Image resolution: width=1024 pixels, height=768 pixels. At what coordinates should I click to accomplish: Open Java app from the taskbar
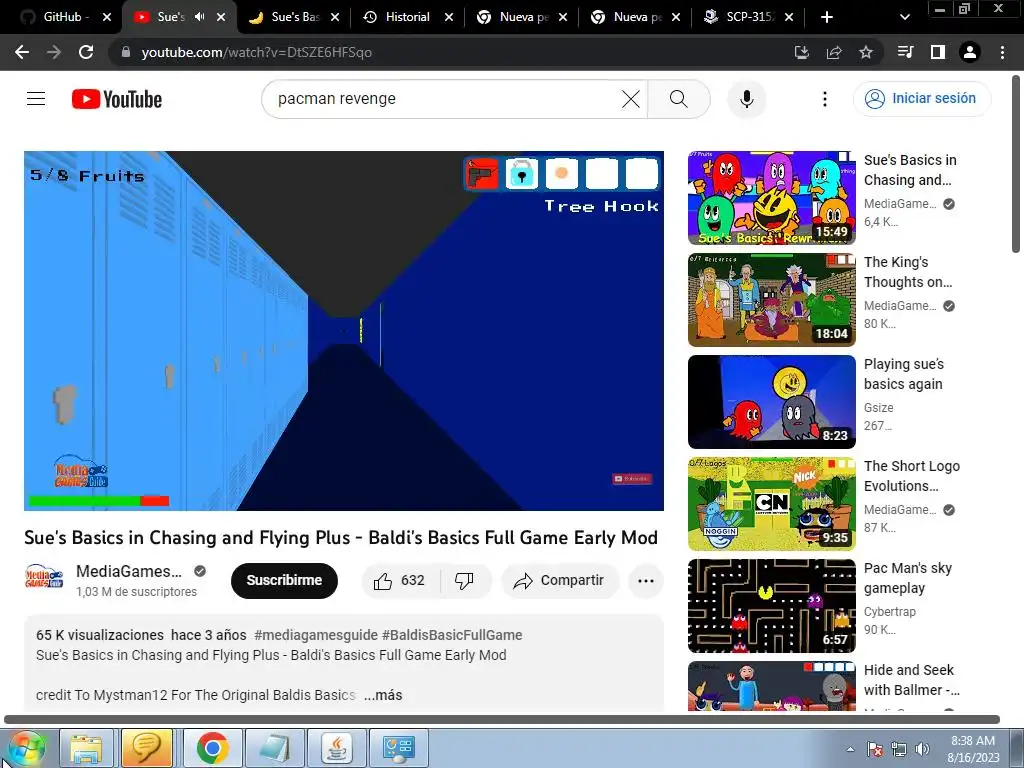pyautogui.click(x=336, y=748)
